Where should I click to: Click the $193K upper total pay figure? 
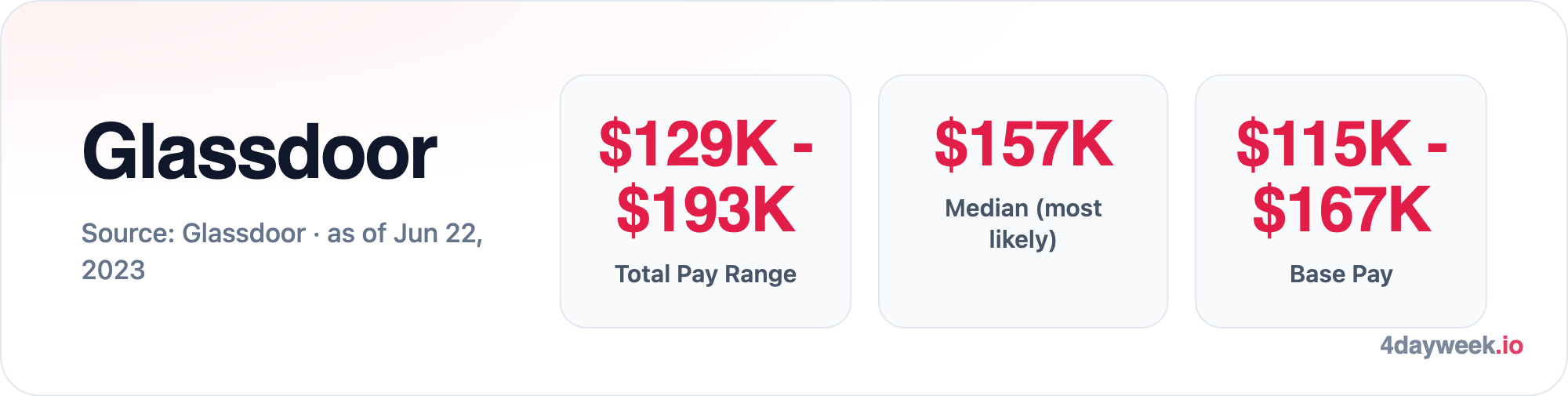[x=706, y=209]
